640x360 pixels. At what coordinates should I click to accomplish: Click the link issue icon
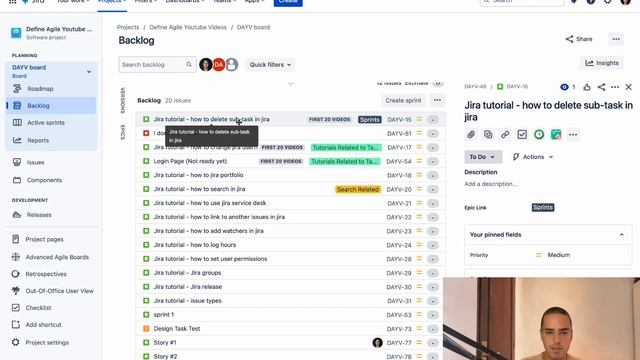click(x=505, y=134)
